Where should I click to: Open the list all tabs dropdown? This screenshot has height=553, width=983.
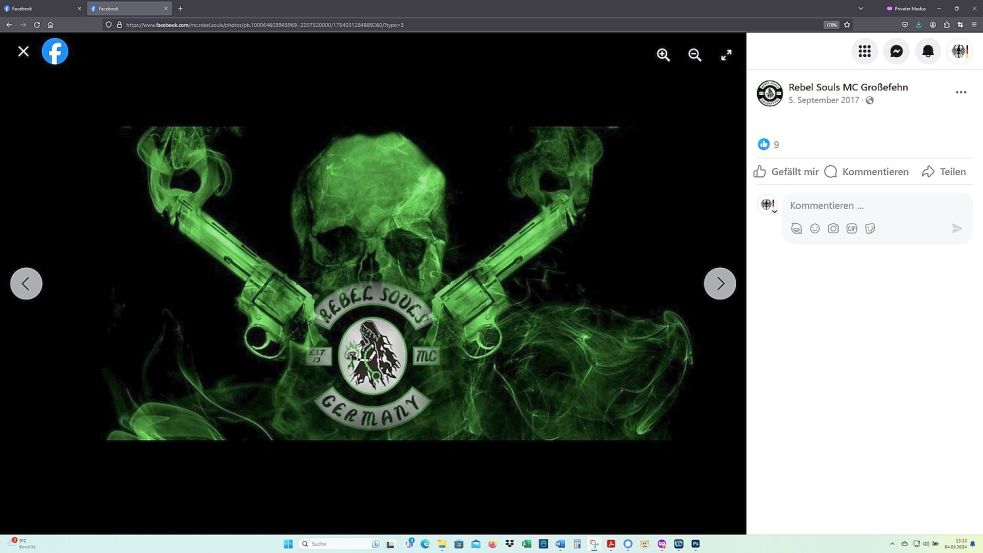tap(860, 8)
